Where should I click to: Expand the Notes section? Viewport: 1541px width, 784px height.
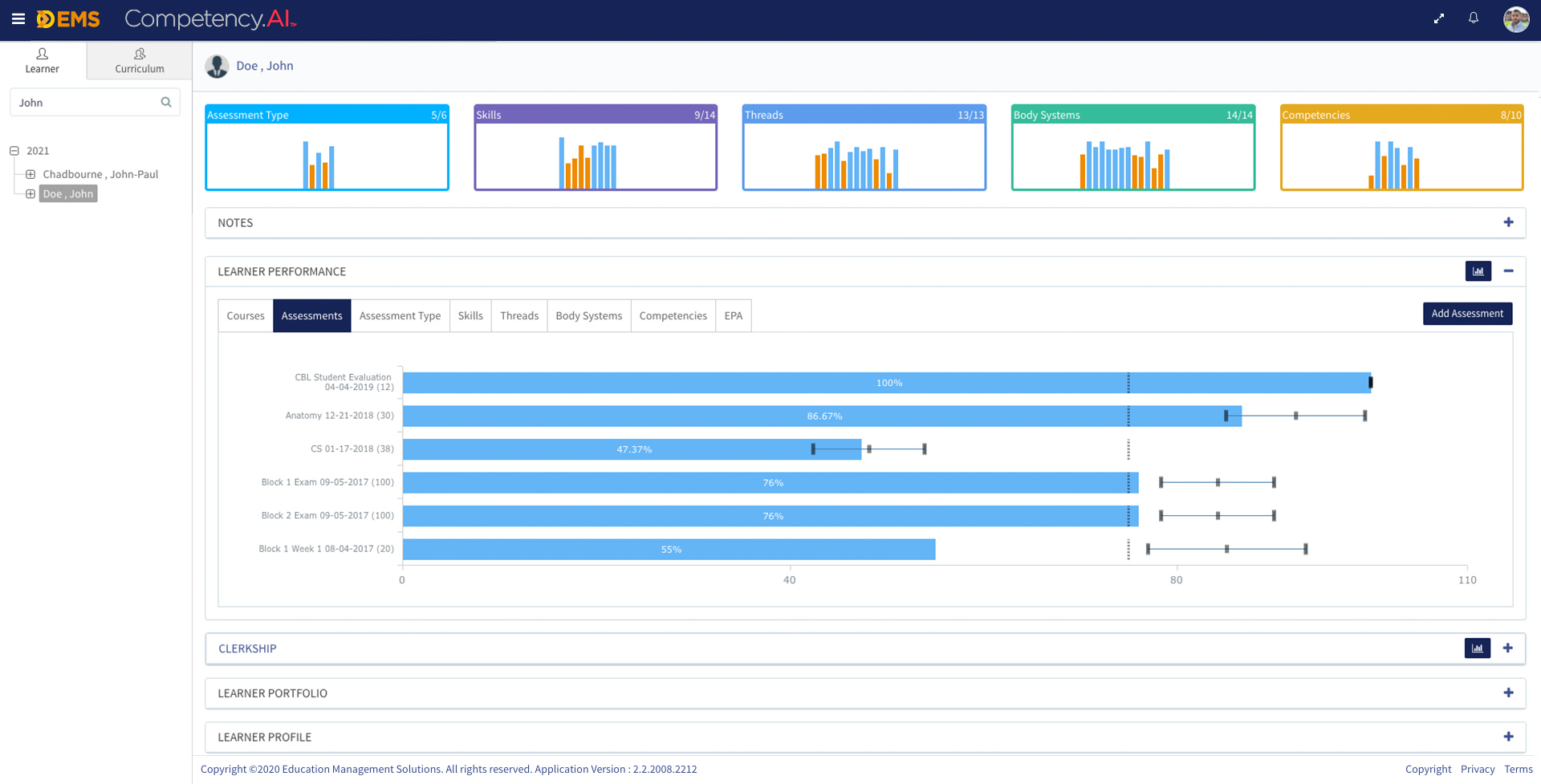point(1508,222)
